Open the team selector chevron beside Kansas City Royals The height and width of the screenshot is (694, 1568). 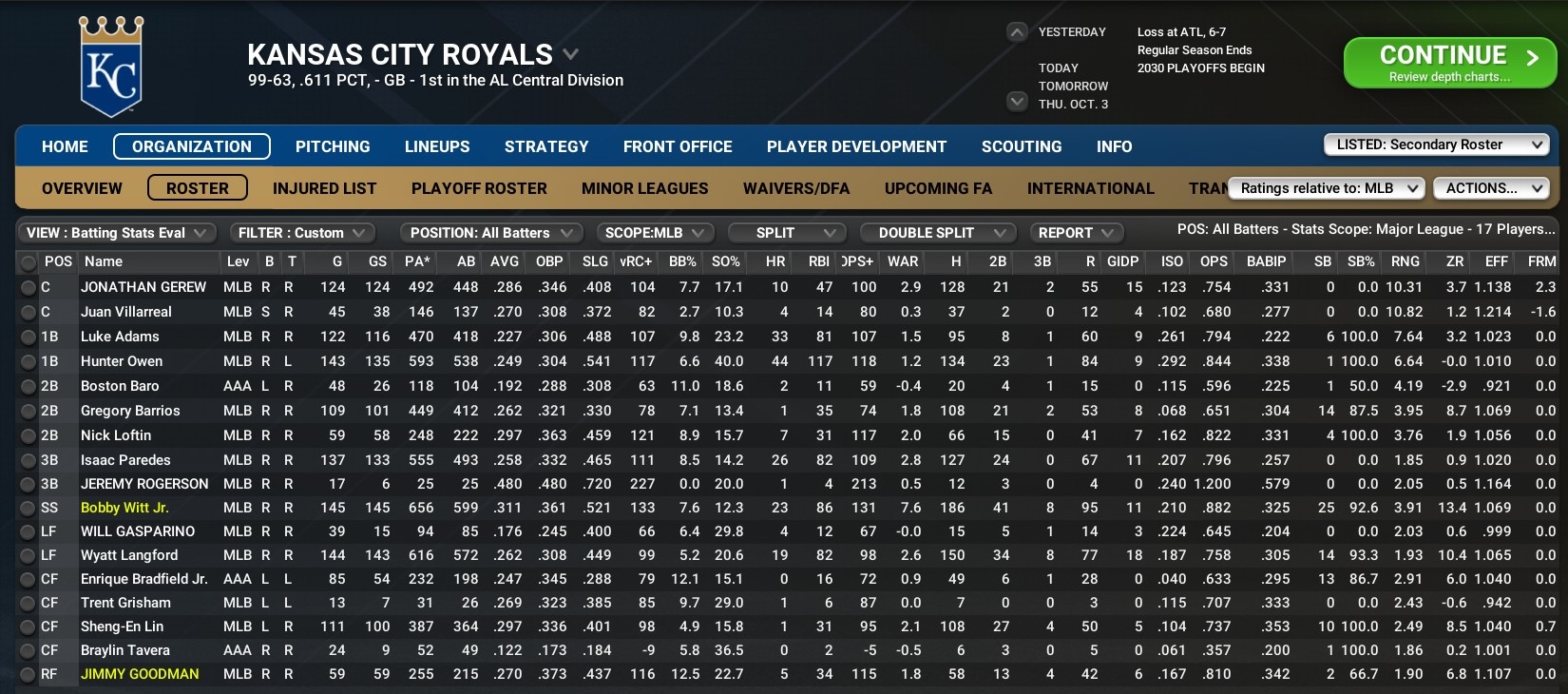pyautogui.click(x=570, y=54)
